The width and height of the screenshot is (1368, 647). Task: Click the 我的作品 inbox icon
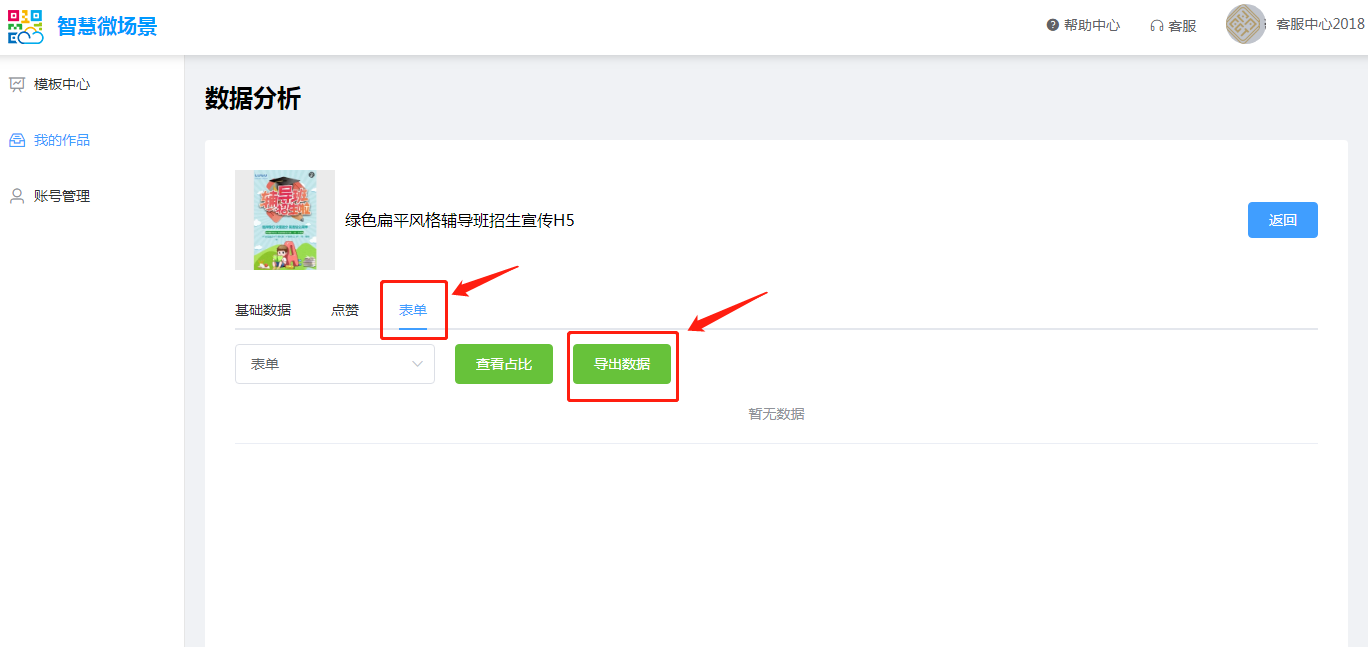[17, 141]
